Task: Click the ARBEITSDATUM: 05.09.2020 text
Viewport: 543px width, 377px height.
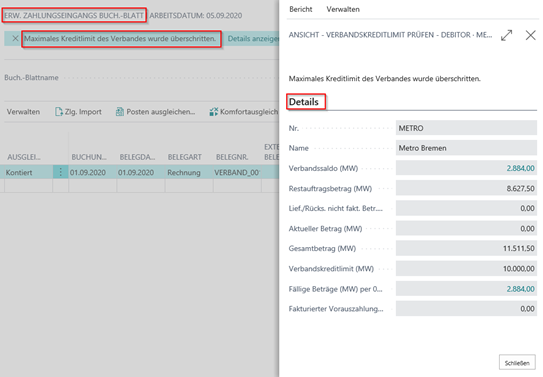Action: [196, 16]
